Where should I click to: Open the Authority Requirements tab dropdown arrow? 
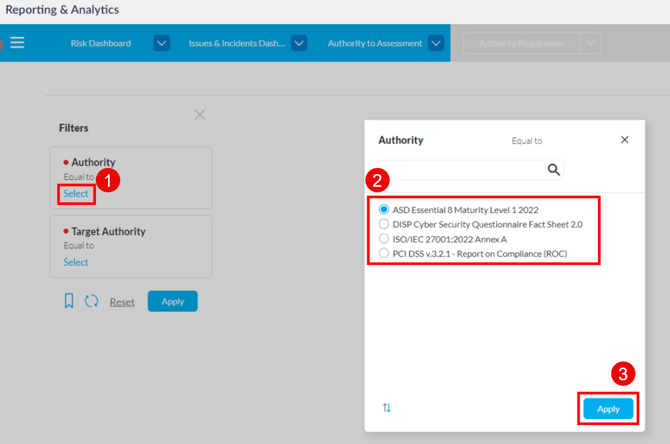(x=591, y=44)
